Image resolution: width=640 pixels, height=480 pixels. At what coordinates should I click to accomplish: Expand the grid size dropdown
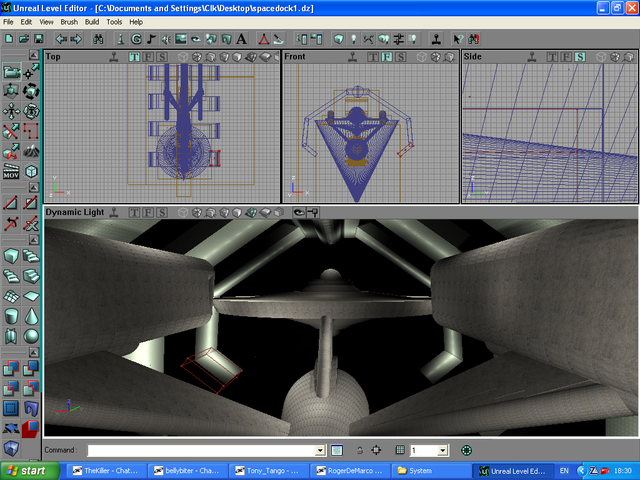(x=443, y=451)
